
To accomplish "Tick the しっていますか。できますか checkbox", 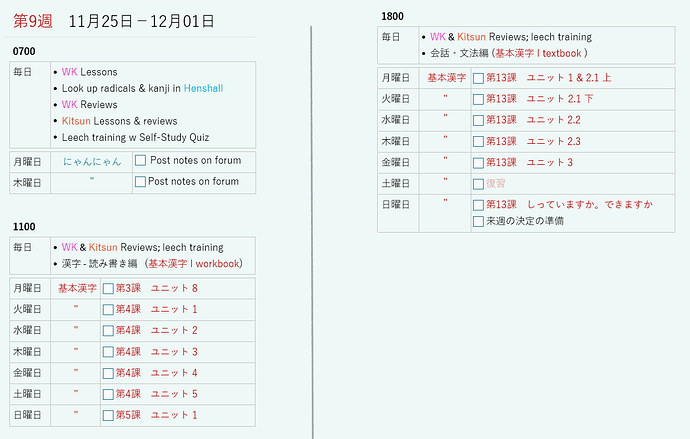I will (478, 205).
